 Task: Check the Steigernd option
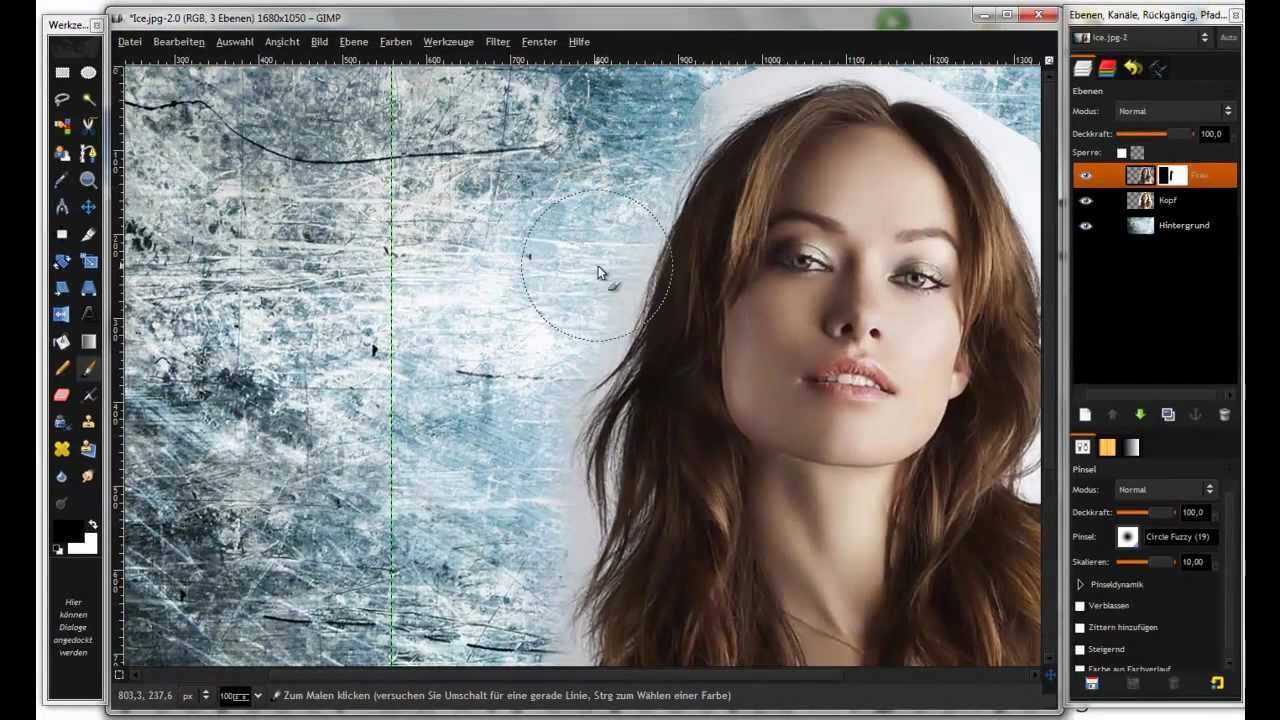(x=1079, y=649)
